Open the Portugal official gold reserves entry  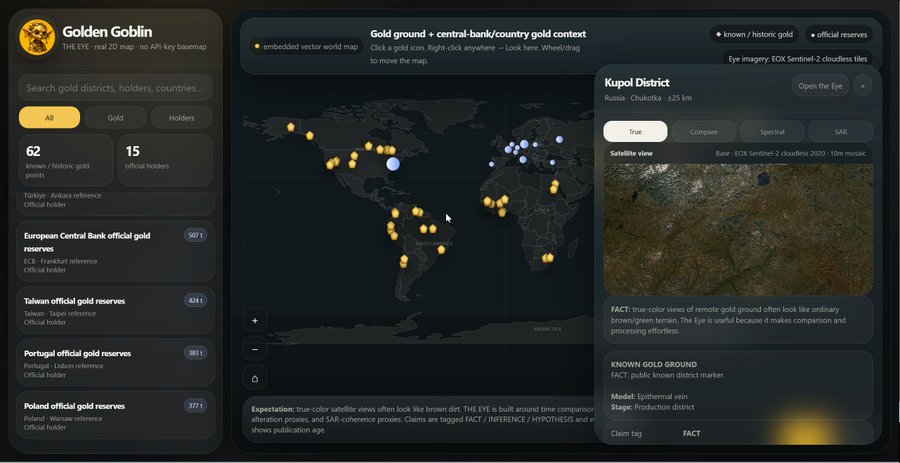click(x=115, y=363)
